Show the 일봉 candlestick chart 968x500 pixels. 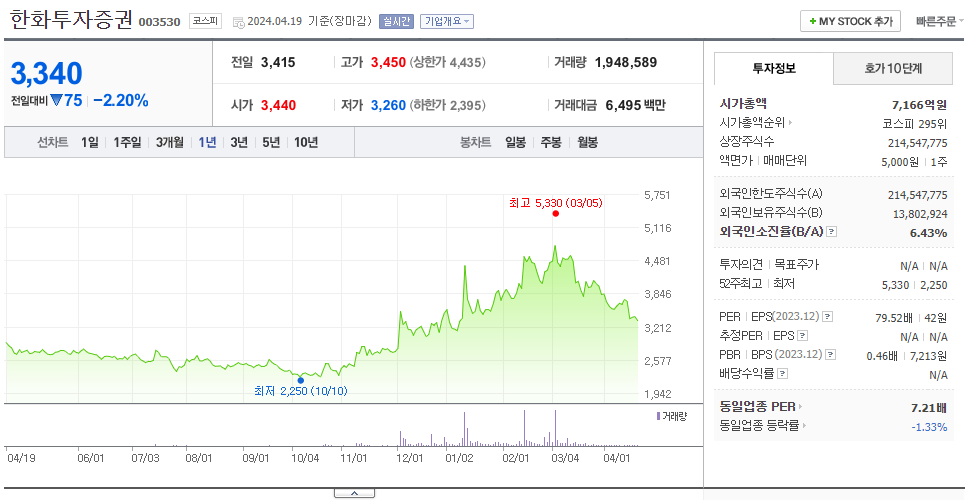click(x=515, y=143)
